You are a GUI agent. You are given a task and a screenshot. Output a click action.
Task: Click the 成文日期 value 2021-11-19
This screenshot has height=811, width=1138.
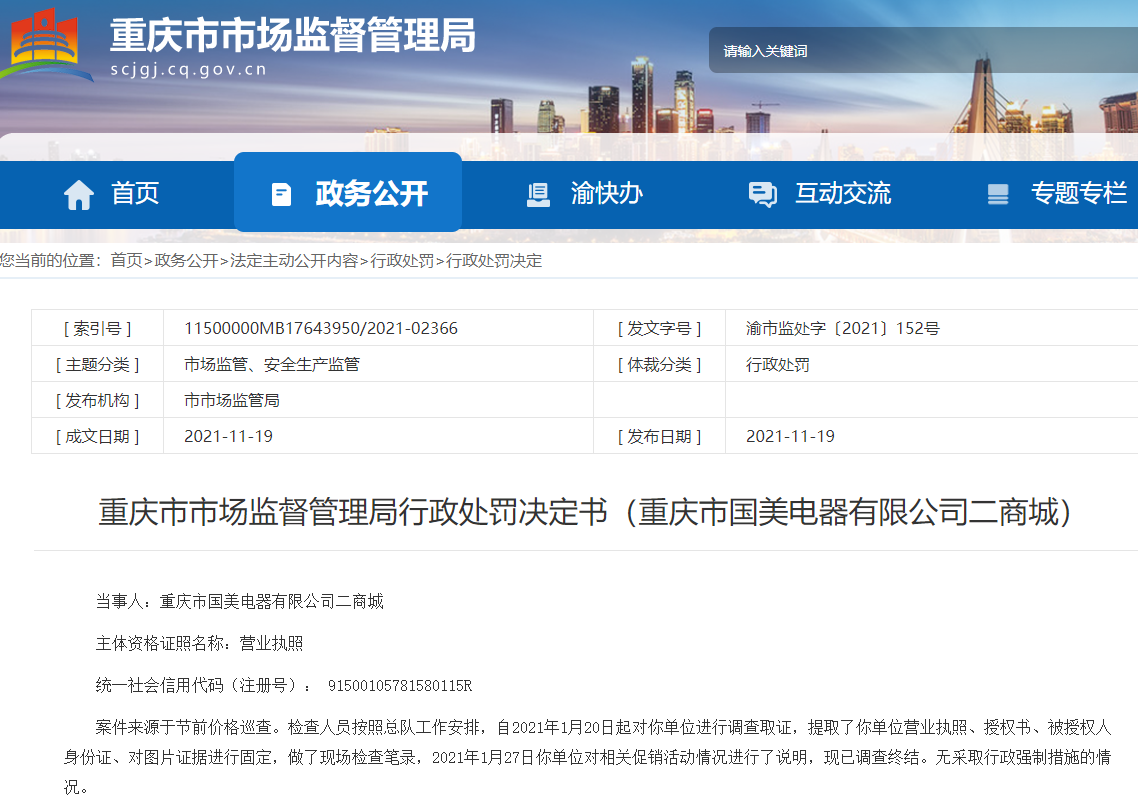[229, 436]
